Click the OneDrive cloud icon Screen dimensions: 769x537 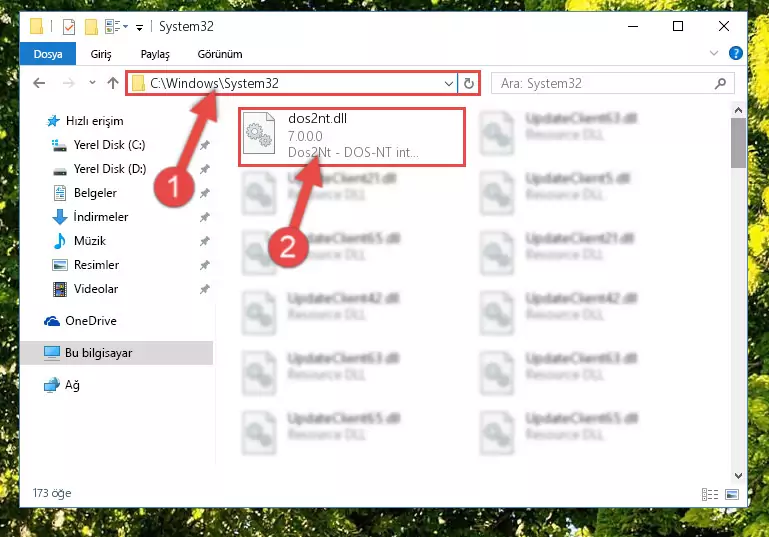(52, 321)
